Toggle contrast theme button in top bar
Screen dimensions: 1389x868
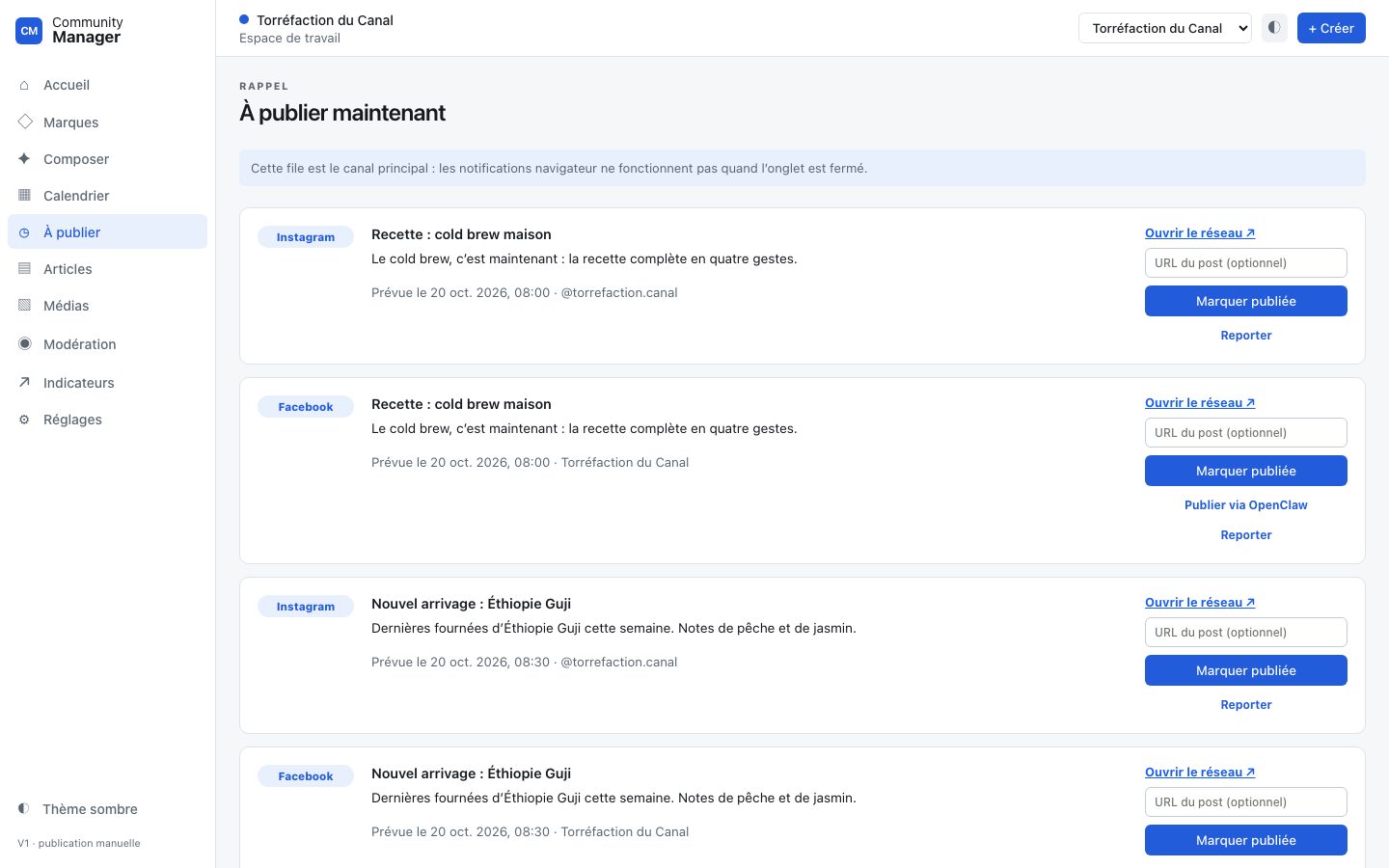click(x=1274, y=28)
